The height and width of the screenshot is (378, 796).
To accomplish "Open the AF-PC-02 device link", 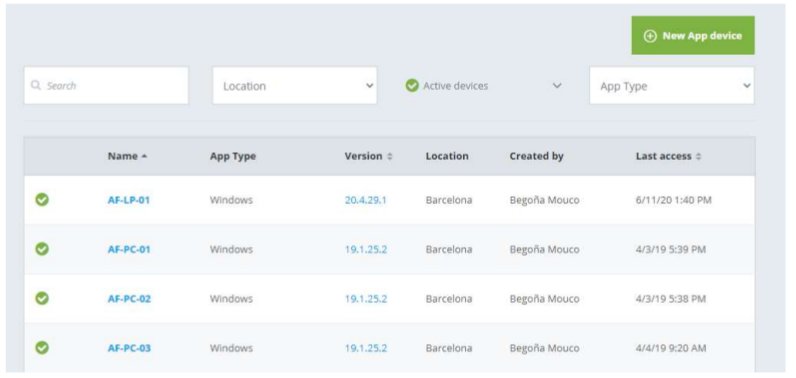I will click(129, 299).
